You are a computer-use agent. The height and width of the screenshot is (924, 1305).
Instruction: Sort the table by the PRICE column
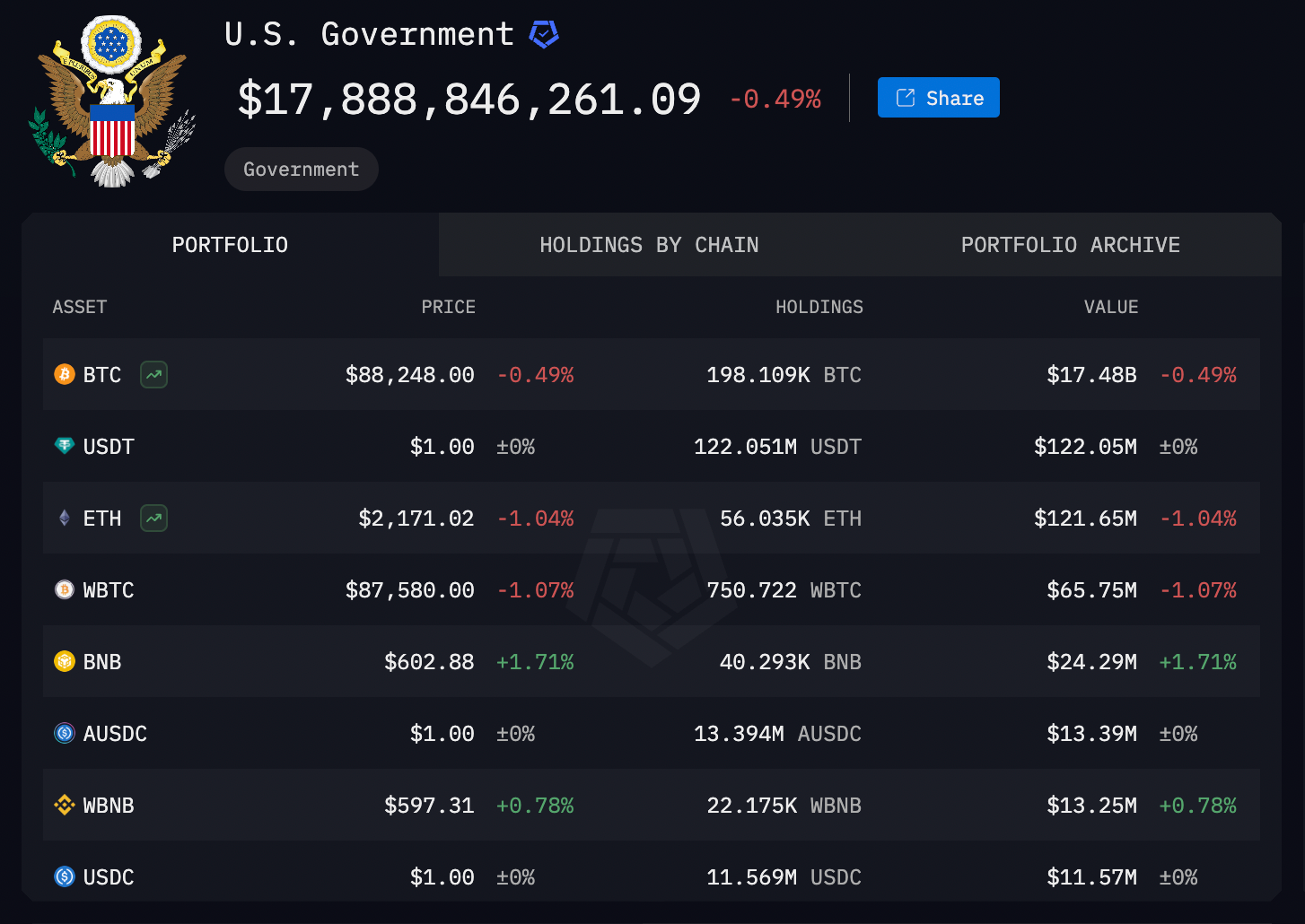(448, 306)
